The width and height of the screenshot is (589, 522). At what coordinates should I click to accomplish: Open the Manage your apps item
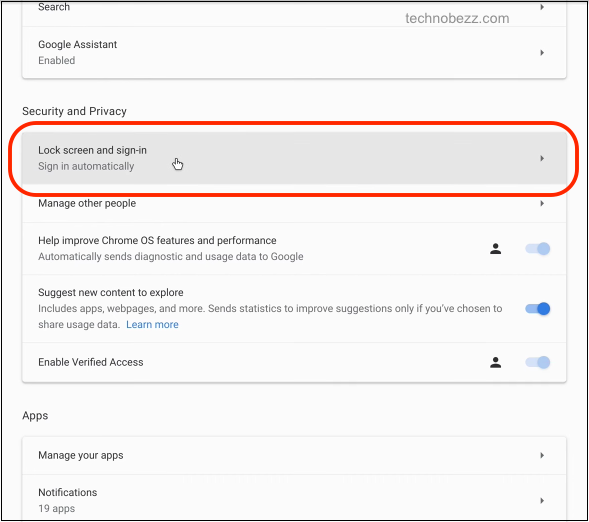[x=294, y=456]
